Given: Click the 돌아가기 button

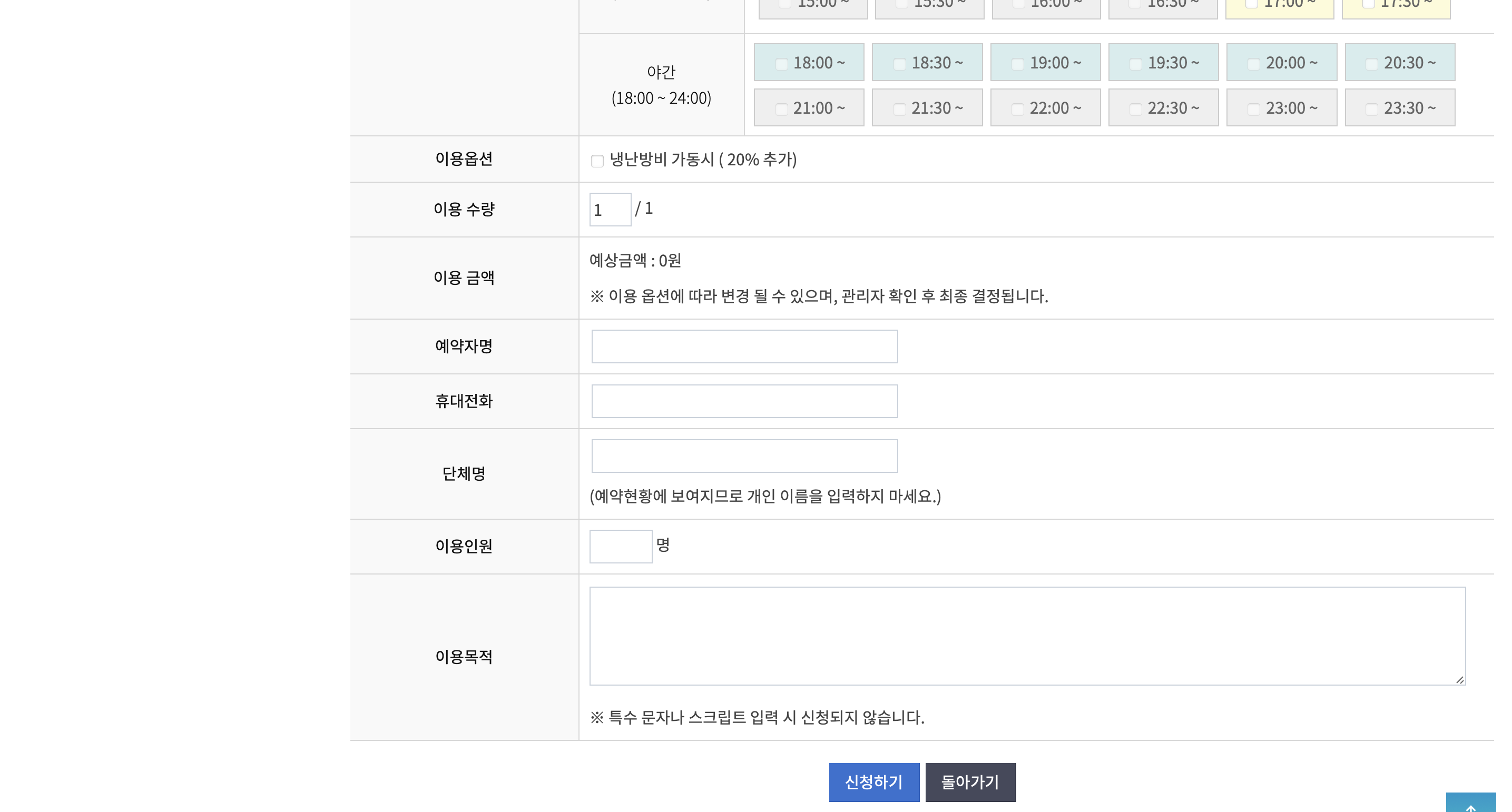Looking at the screenshot, I should 970,782.
